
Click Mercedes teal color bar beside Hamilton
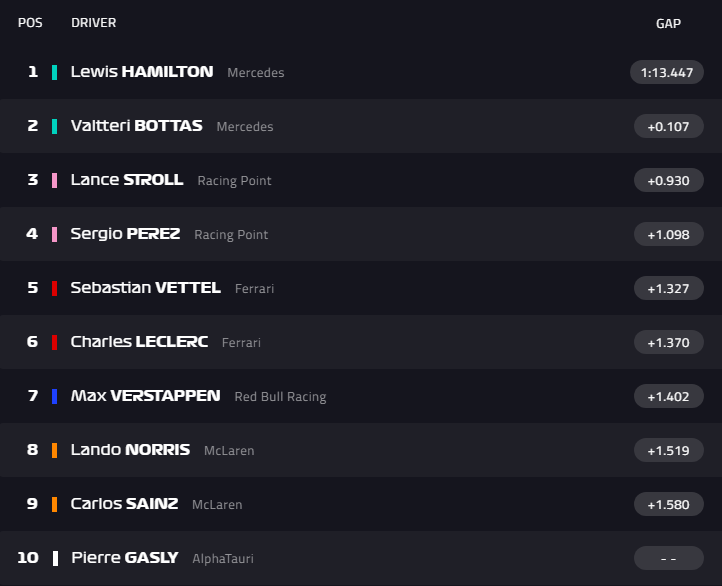click(55, 72)
